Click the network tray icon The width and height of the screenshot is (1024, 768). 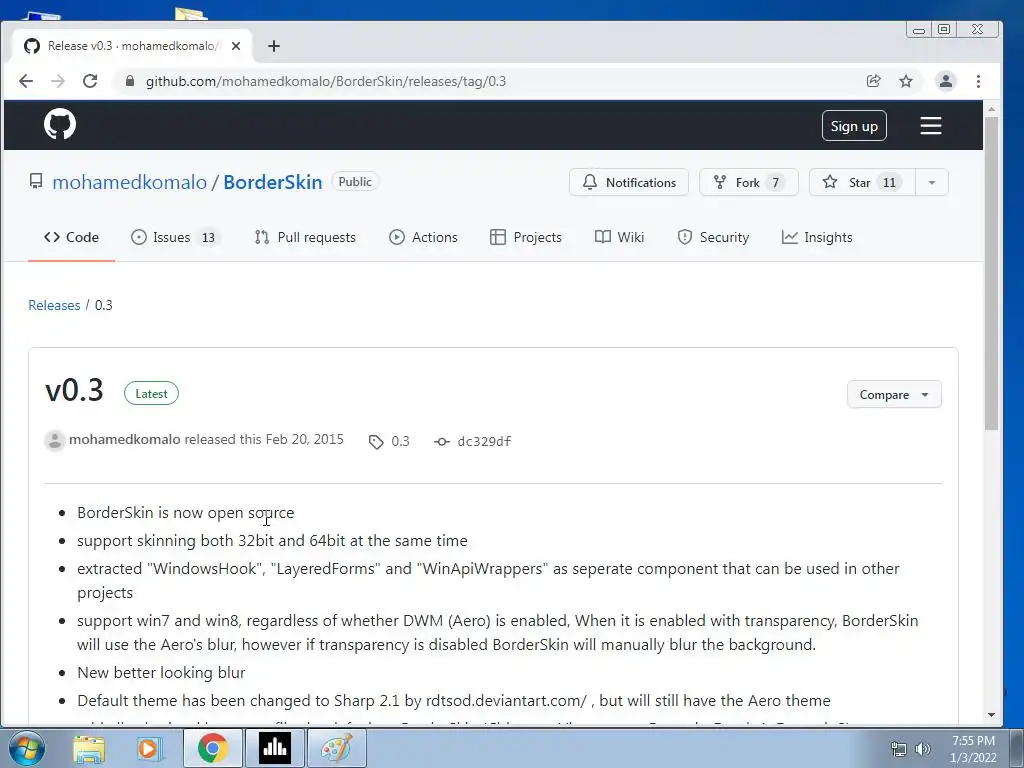tap(899, 749)
